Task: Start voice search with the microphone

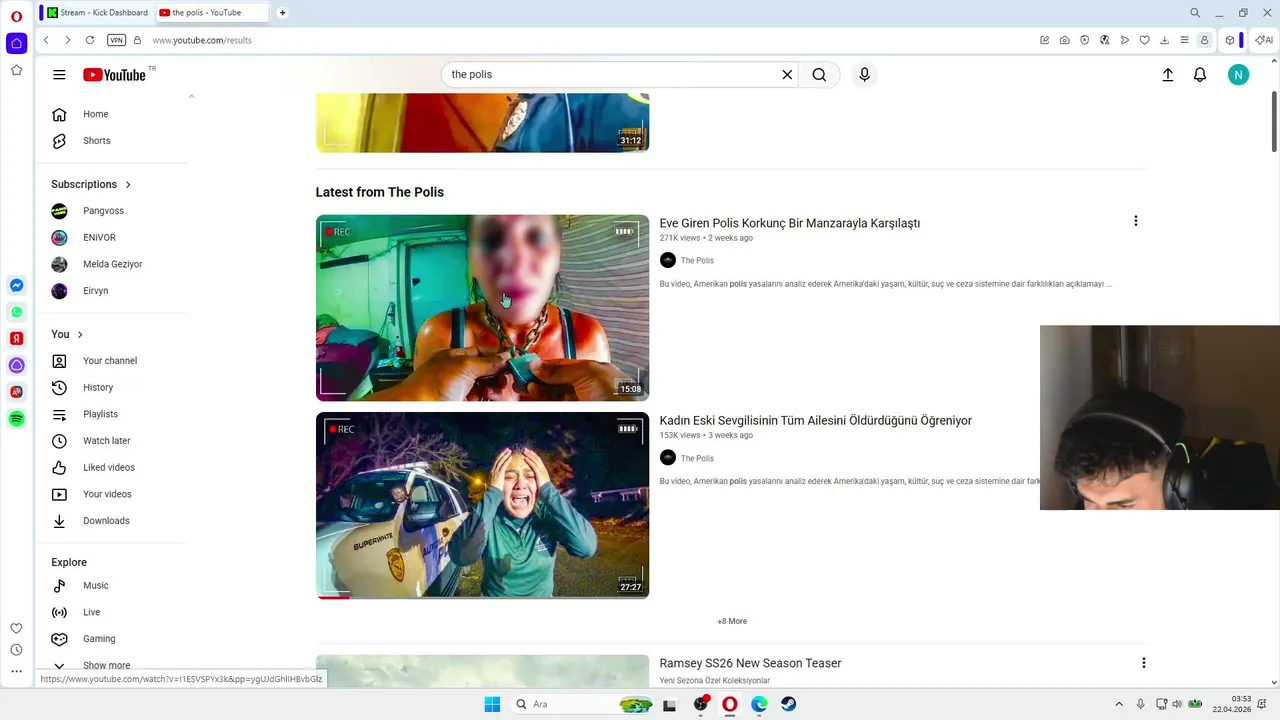Action: click(x=865, y=75)
